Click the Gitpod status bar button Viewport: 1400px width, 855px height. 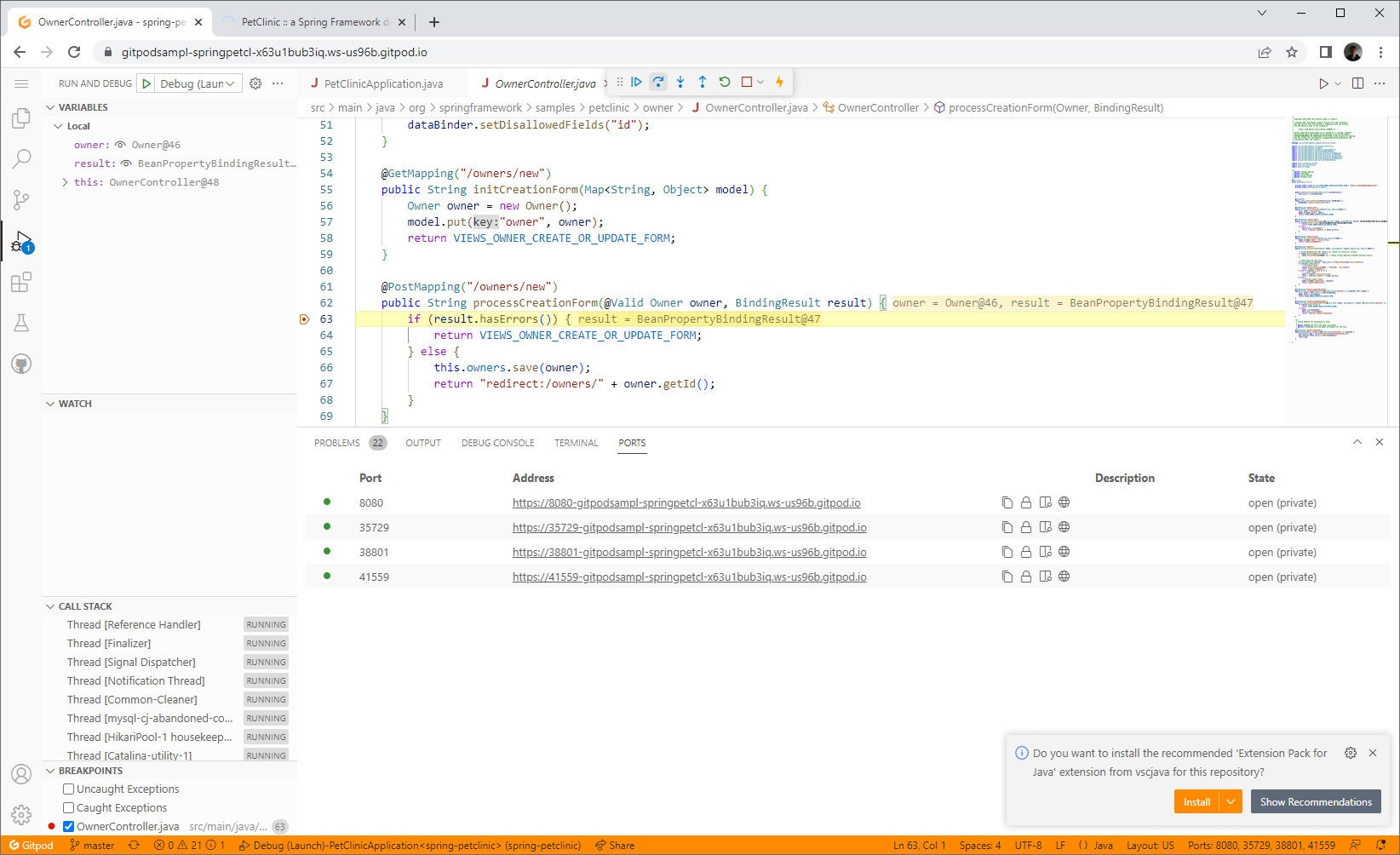click(x=32, y=846)
